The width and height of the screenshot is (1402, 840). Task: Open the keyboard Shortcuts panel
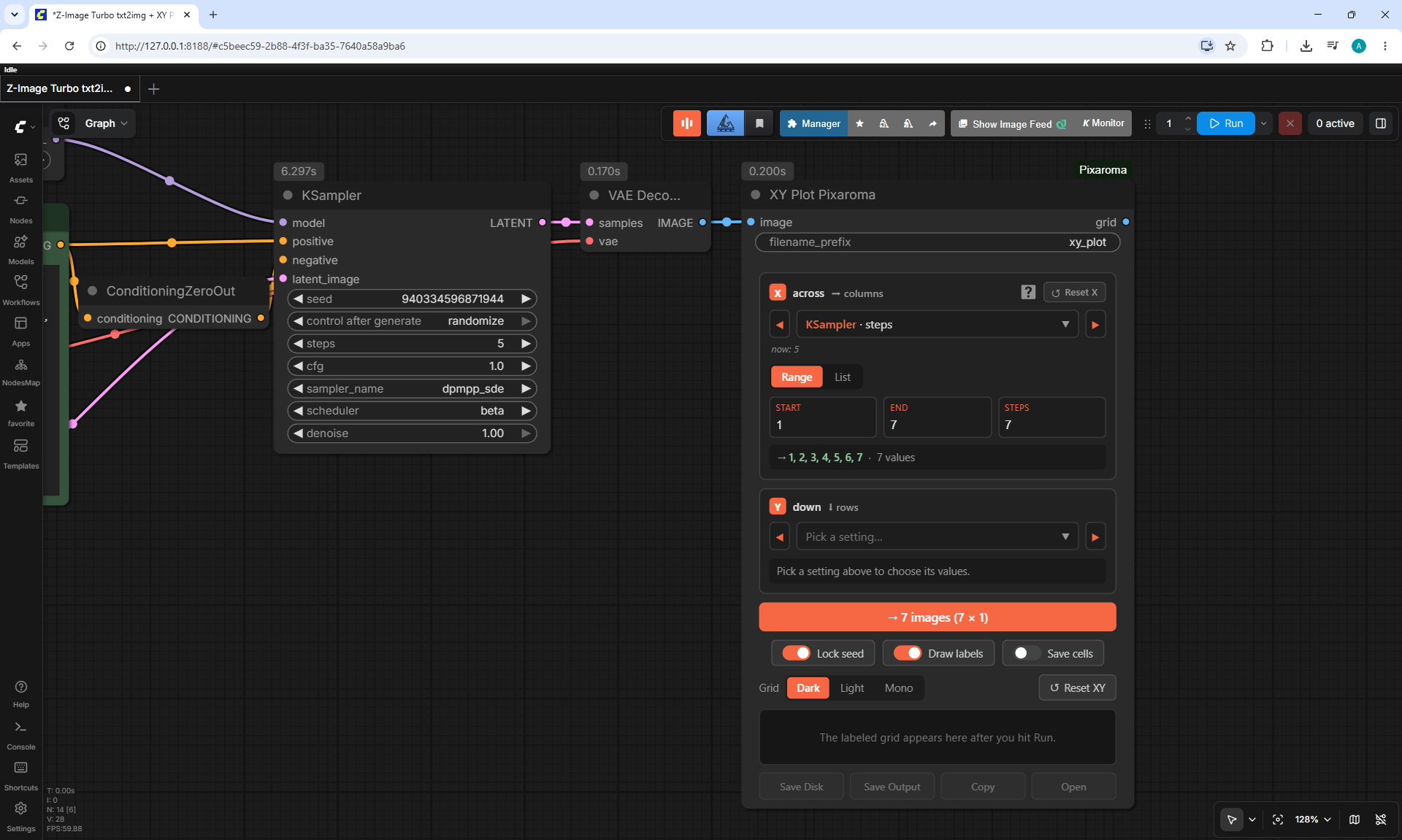20,776
